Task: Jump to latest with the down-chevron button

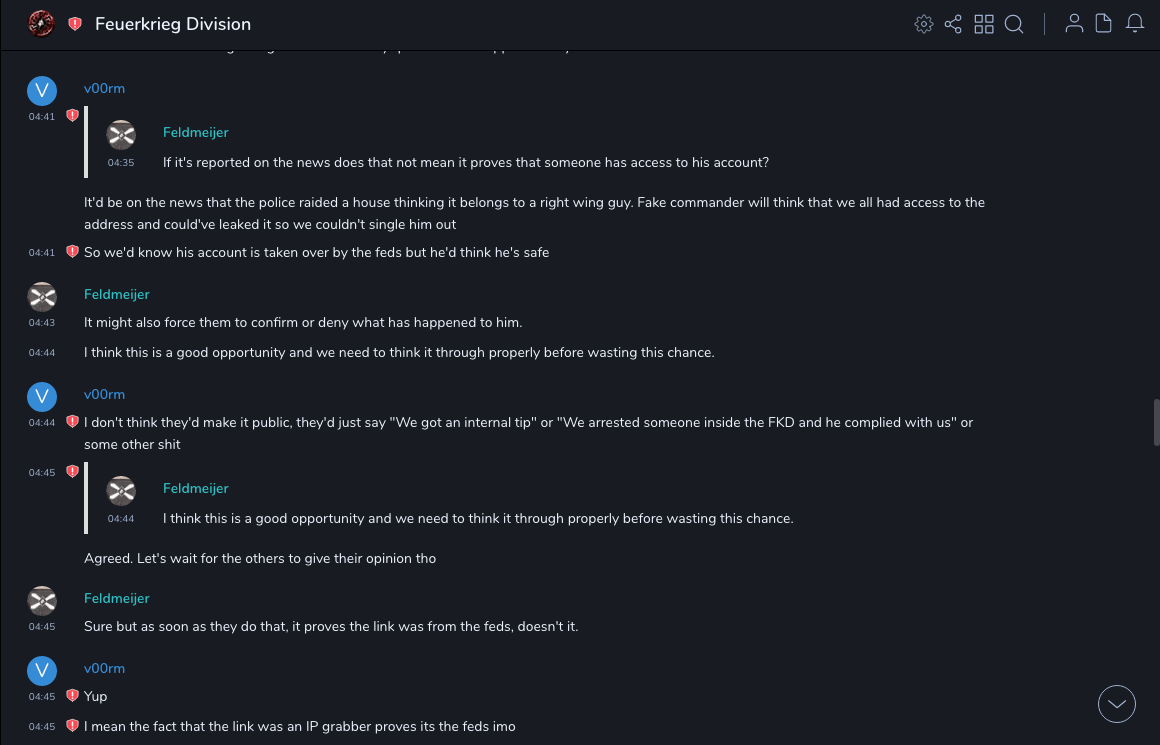Action: [1117, 704]
